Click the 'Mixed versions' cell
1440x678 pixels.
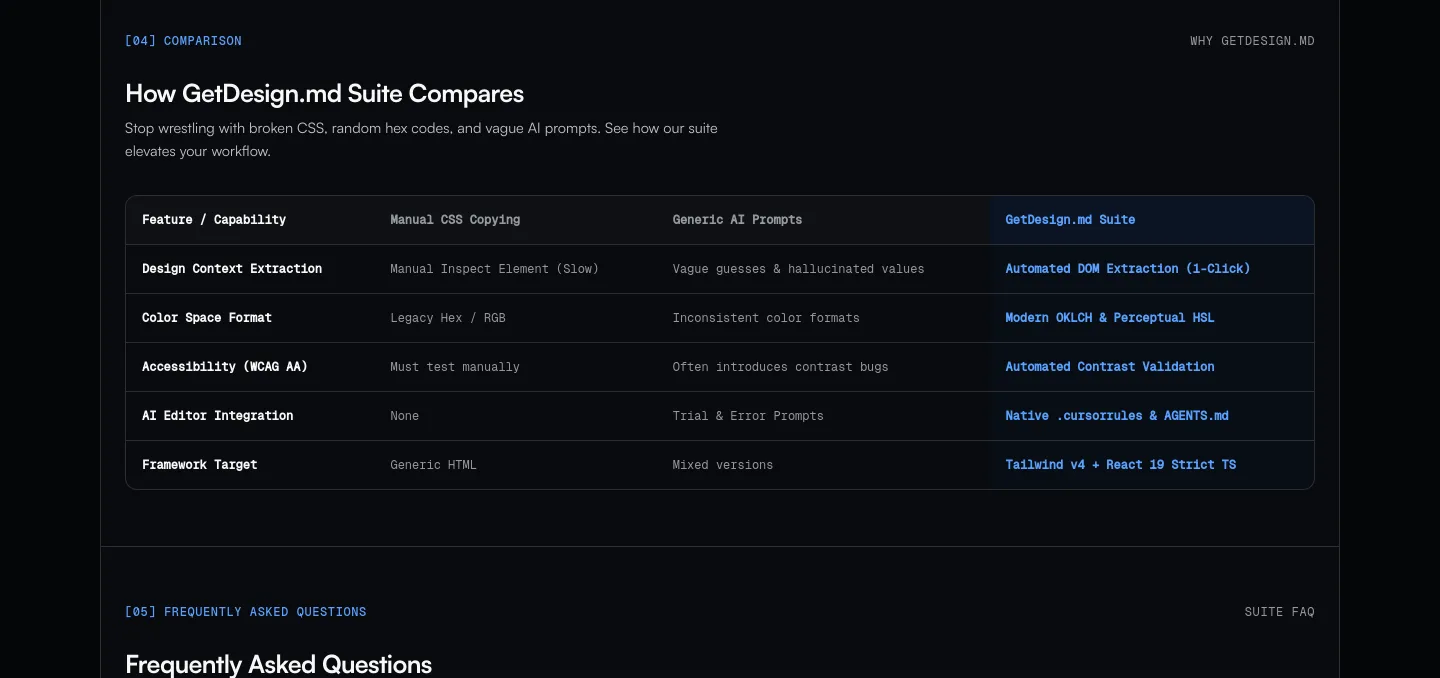point(723,465)
